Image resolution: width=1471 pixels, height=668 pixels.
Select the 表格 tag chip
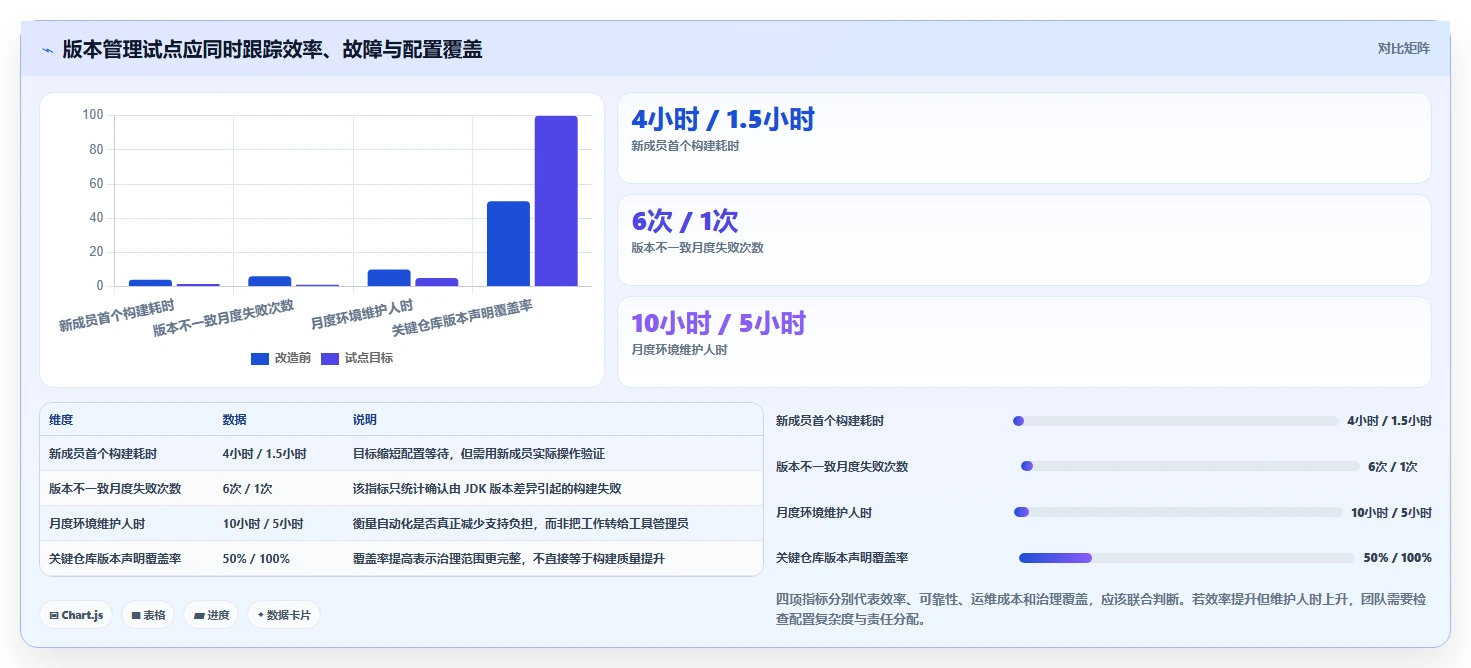148,615
